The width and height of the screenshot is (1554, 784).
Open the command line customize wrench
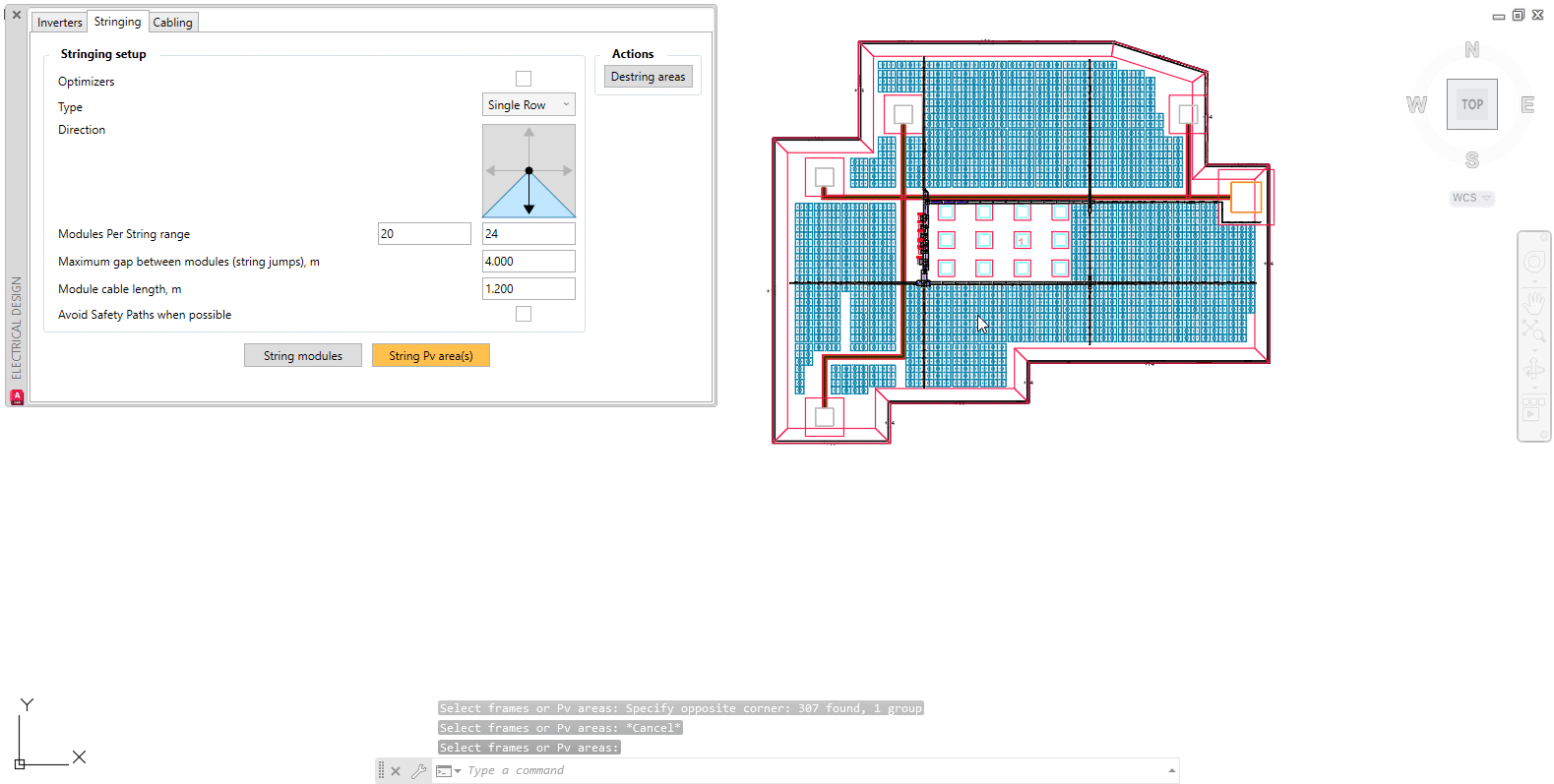(419, 771)
